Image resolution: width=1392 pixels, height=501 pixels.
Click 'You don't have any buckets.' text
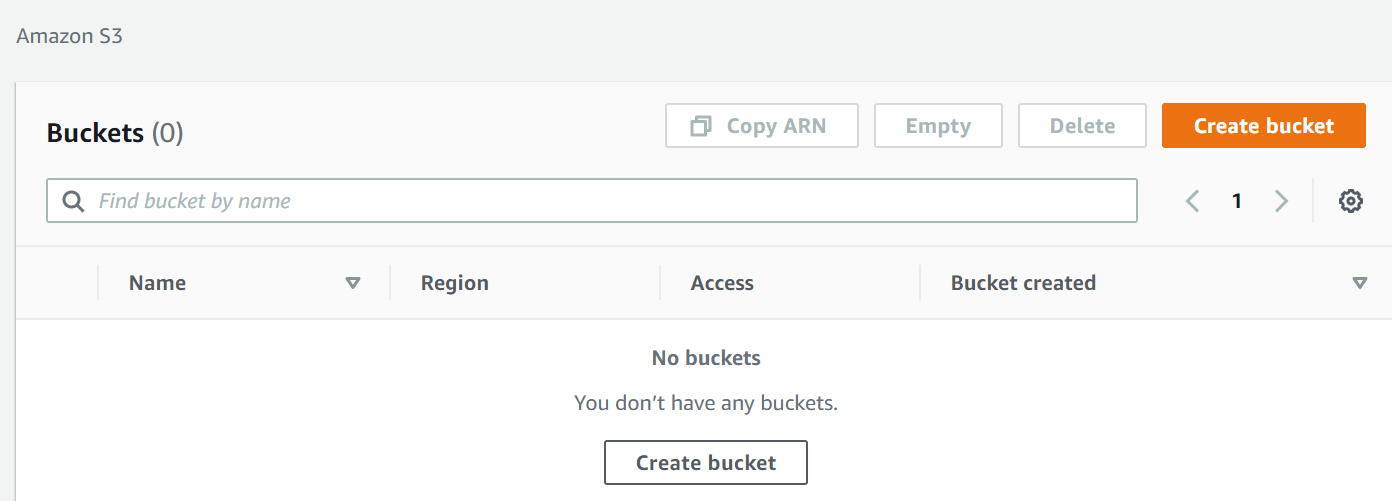click(706, 403)
